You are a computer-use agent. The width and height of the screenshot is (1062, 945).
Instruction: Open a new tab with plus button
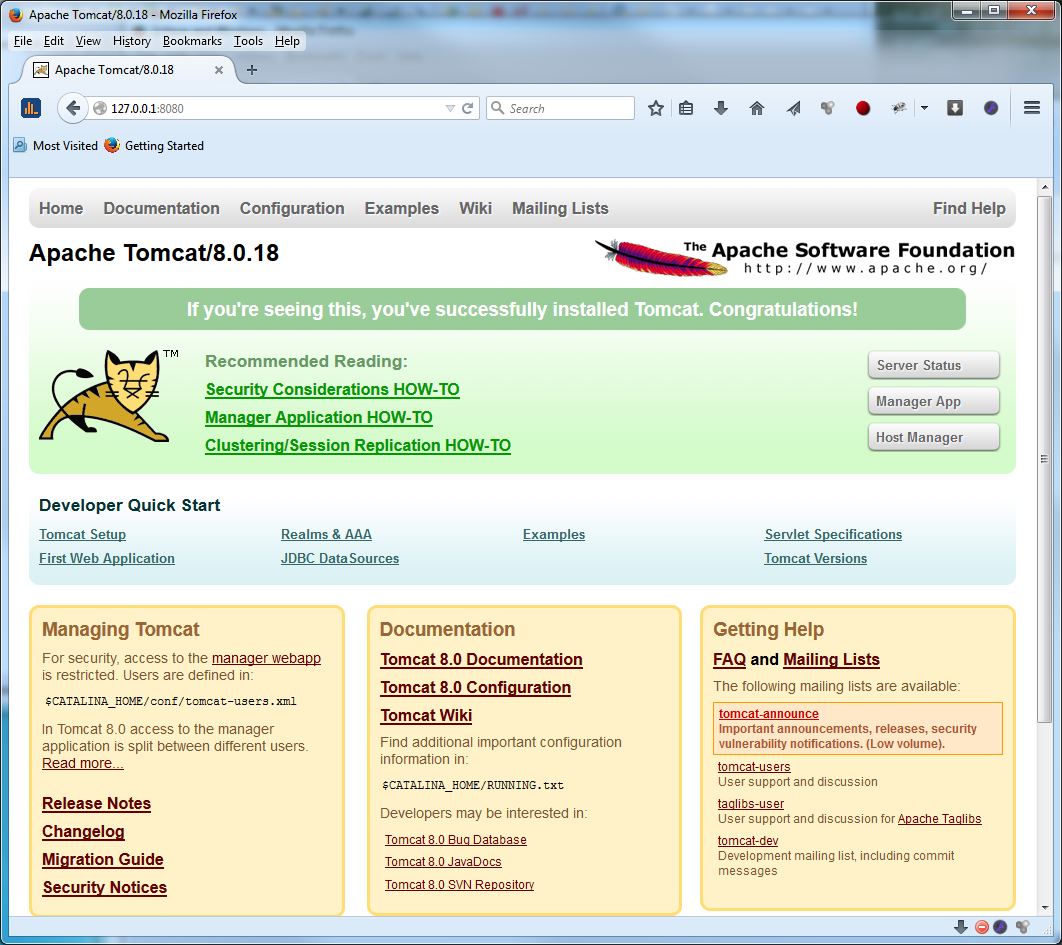coord(252,70)
